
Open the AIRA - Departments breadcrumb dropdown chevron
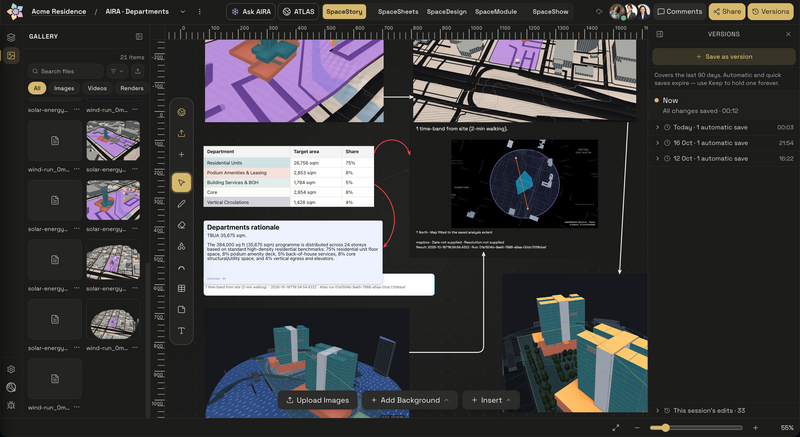[182, 12]
